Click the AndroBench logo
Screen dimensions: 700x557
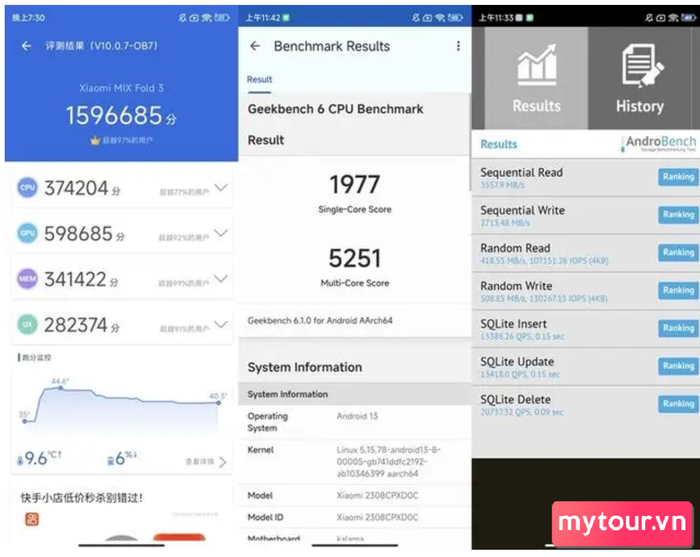click(x=658, y=144)
